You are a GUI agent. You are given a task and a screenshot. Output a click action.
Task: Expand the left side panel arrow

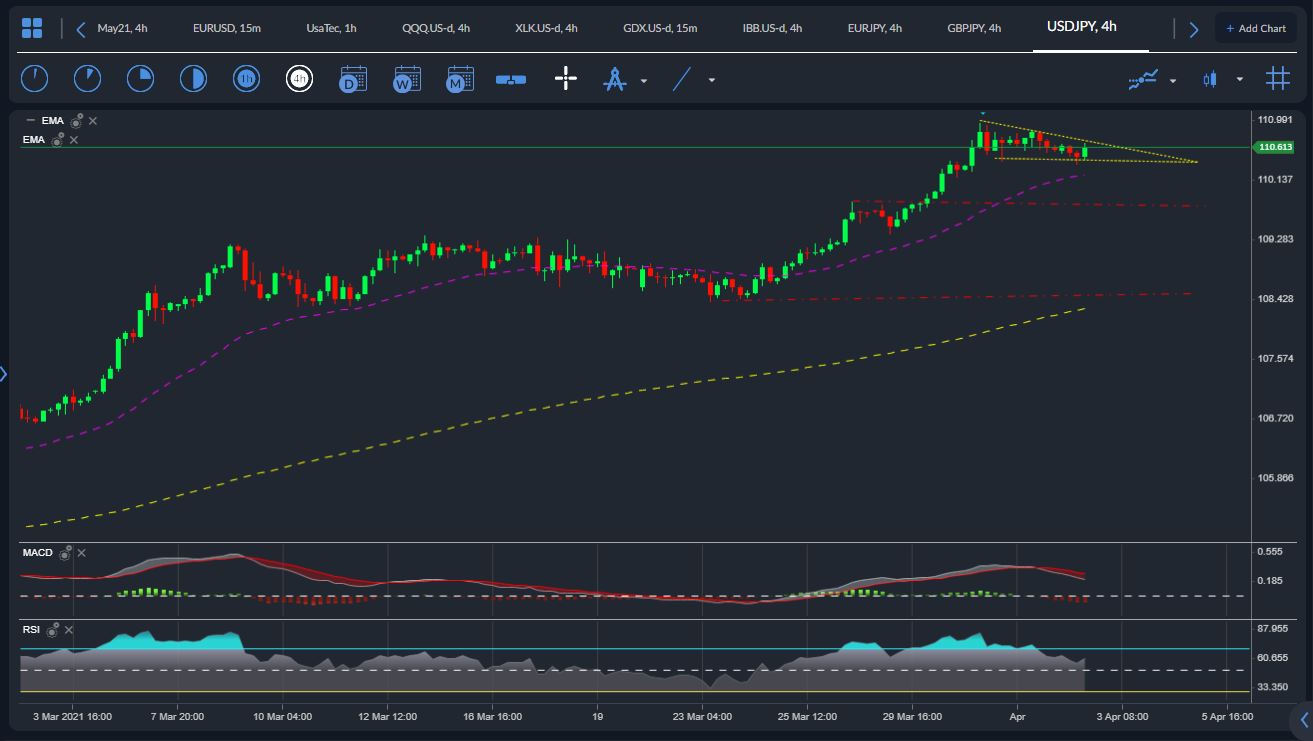(4, 374)
